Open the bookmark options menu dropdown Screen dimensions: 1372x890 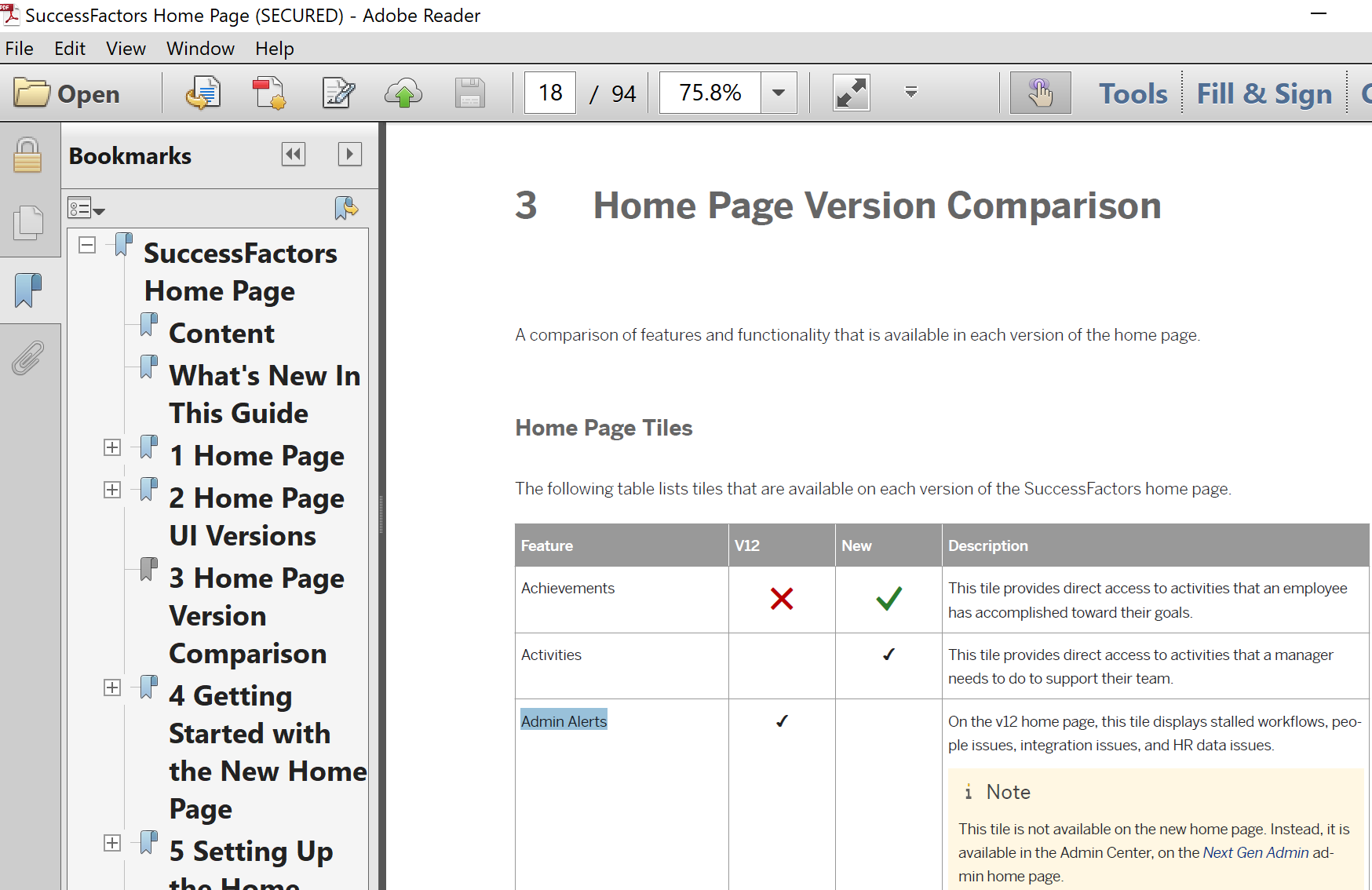click(86, 208)
